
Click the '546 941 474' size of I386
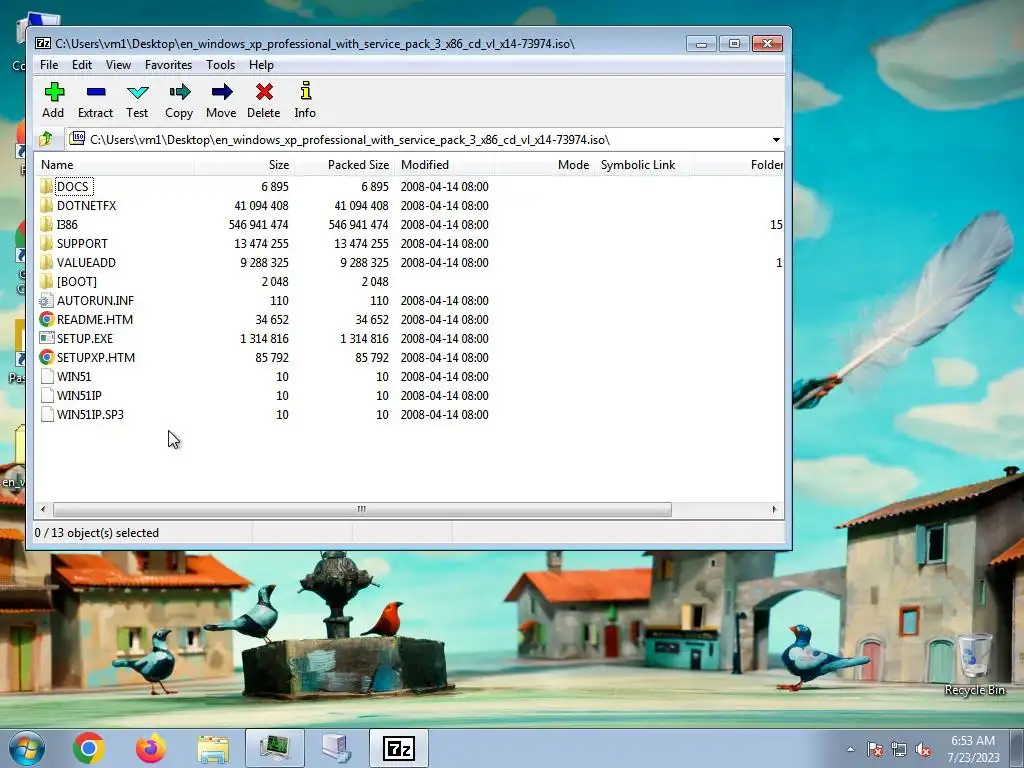[x=259, y=224]
